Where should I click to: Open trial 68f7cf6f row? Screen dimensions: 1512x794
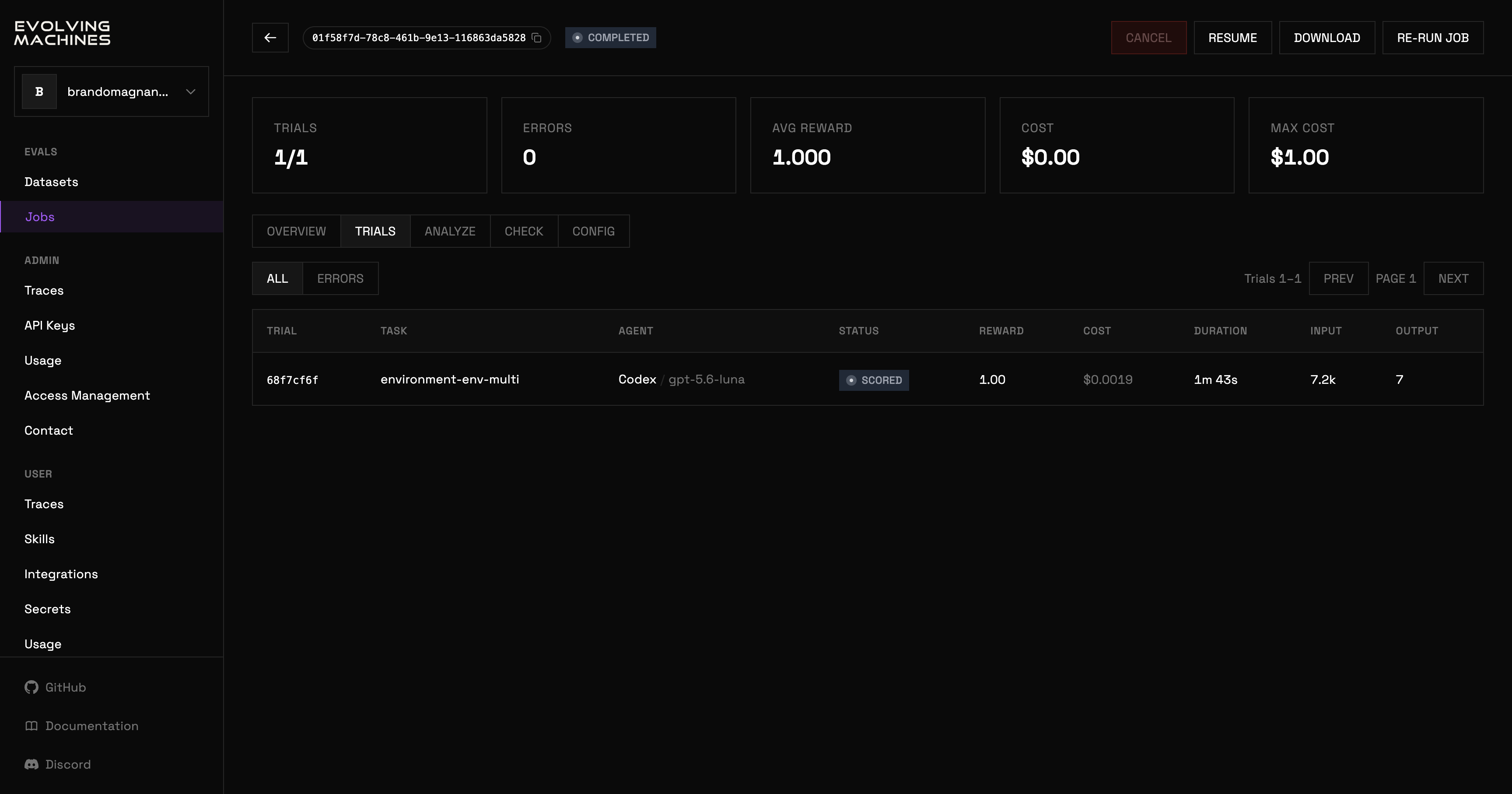click(x=868, y=379)
